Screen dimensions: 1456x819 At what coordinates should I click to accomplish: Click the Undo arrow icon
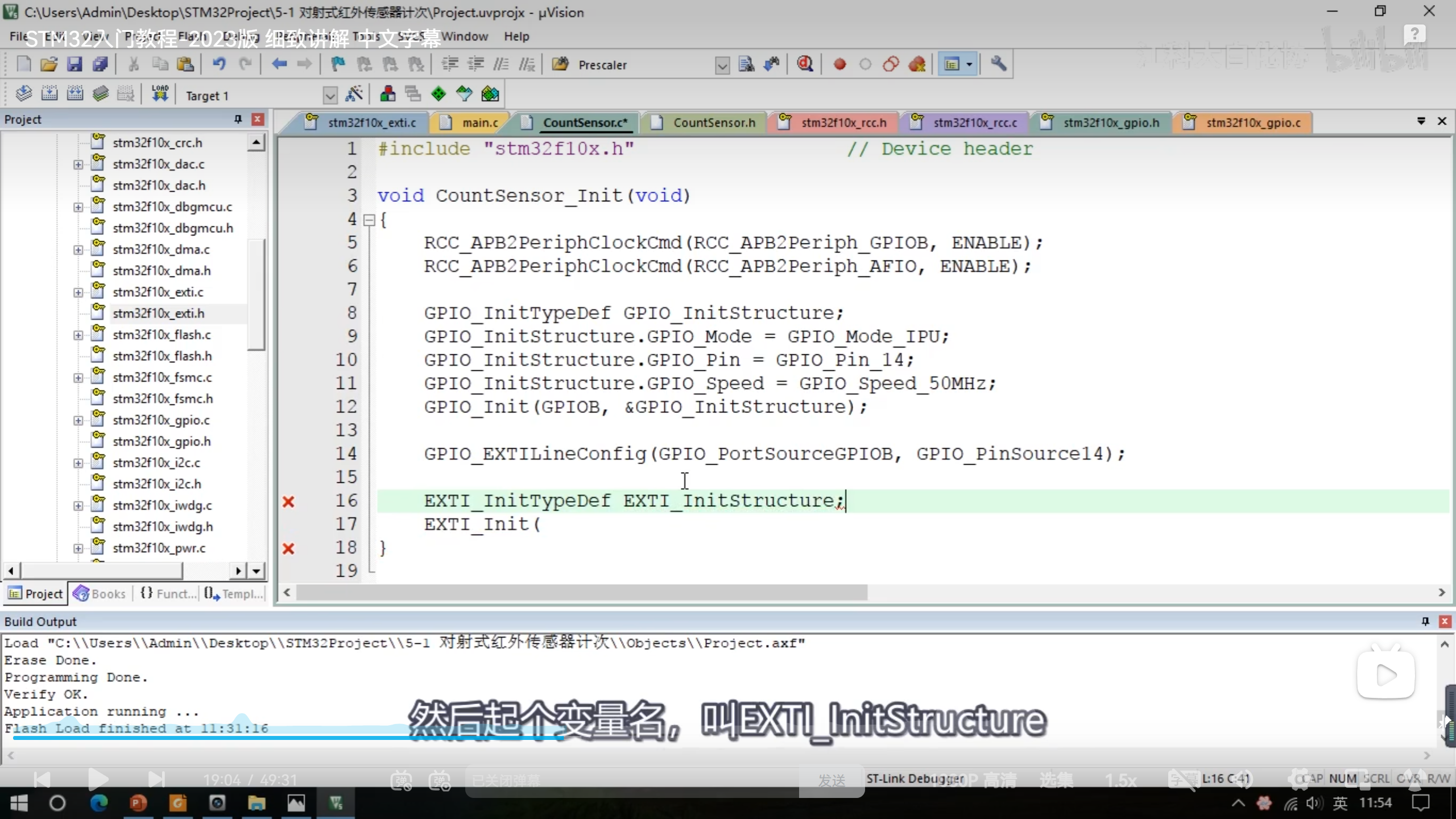pos(219,64)
